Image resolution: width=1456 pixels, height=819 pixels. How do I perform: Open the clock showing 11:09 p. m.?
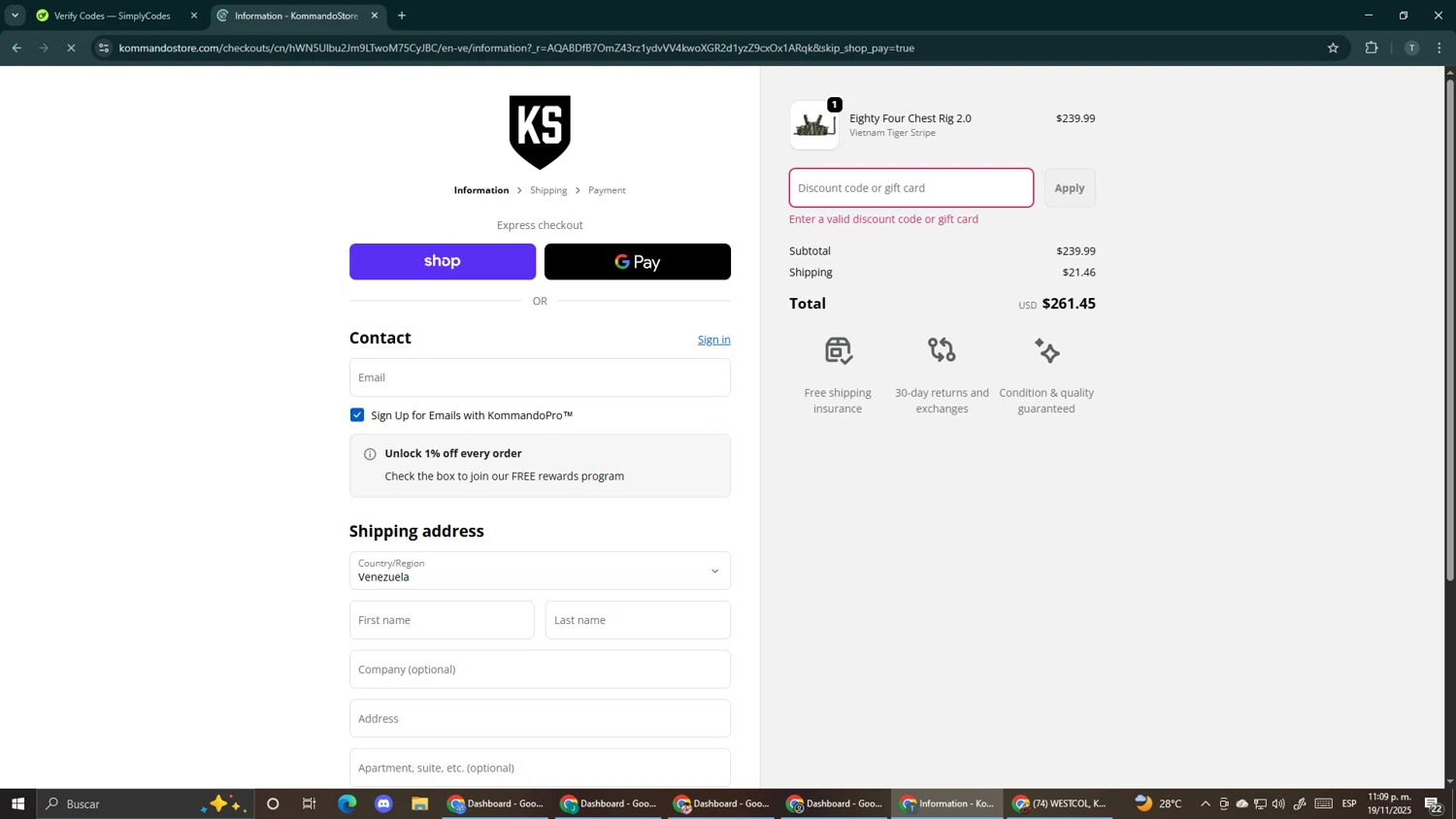[1389, 803]
